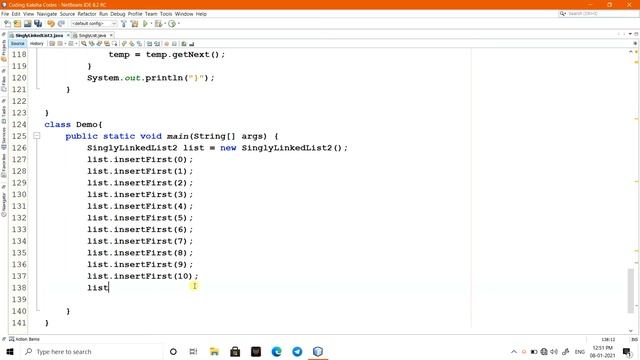This screenshot has height=360, width=640.
Task: Toggle Rectangular Selection editor icon
Action: [115, 44]
